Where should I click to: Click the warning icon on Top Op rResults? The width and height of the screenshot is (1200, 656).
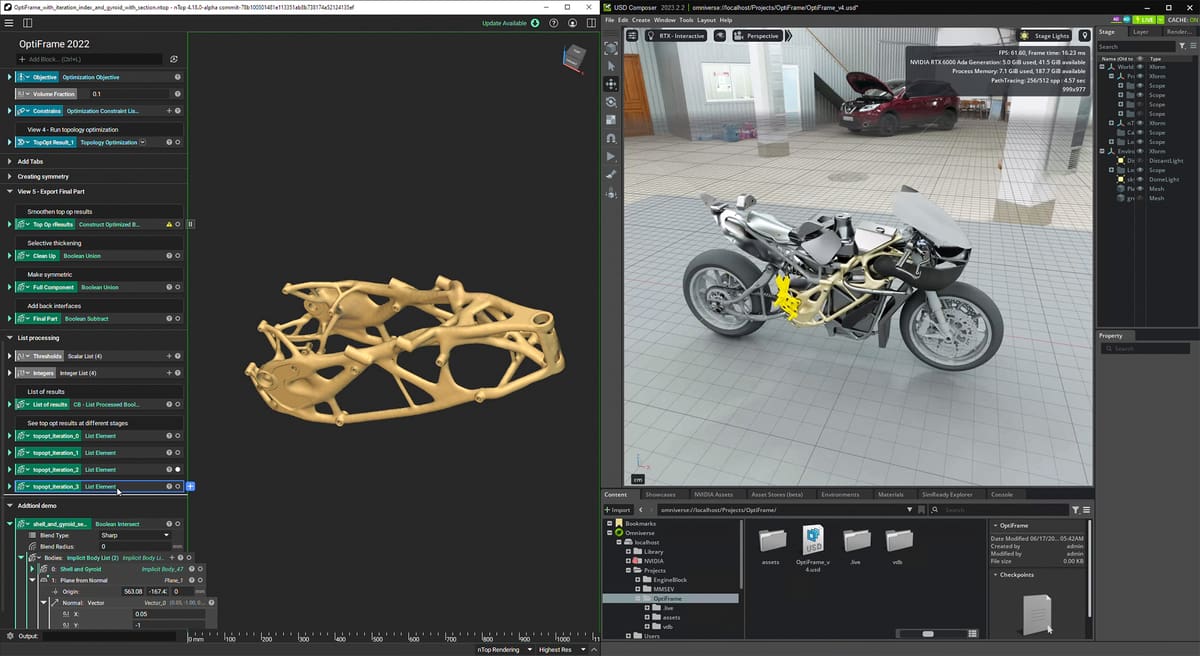point(168,224)
